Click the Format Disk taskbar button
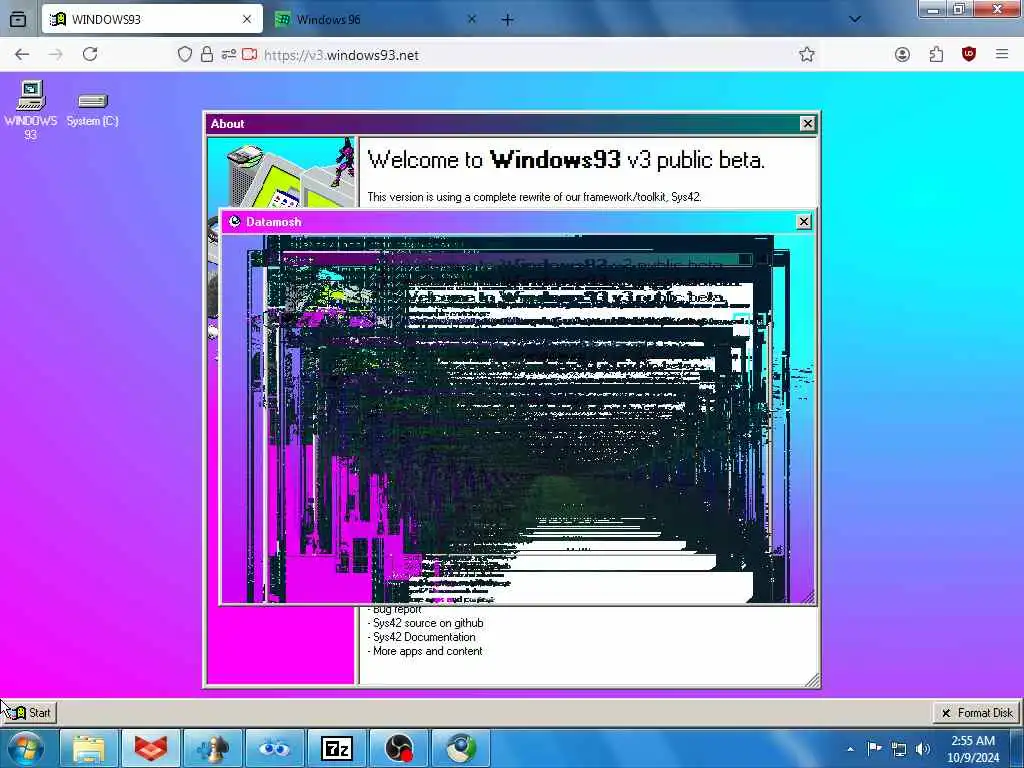This screenshot has width=1024, height=768. coord(977,712)
